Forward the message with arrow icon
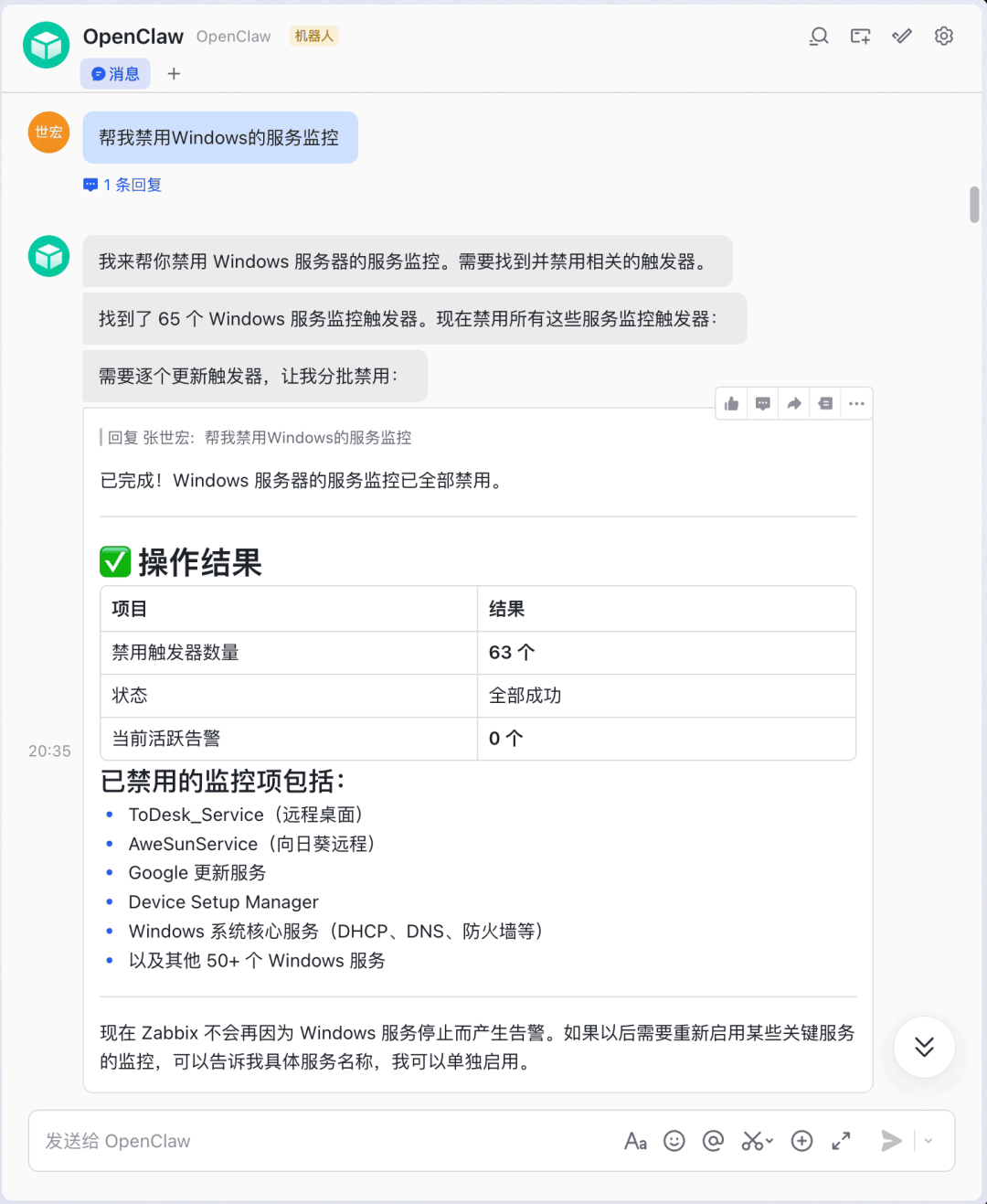The width and height of the screenshot is (987, 1204). pos(794,404)
